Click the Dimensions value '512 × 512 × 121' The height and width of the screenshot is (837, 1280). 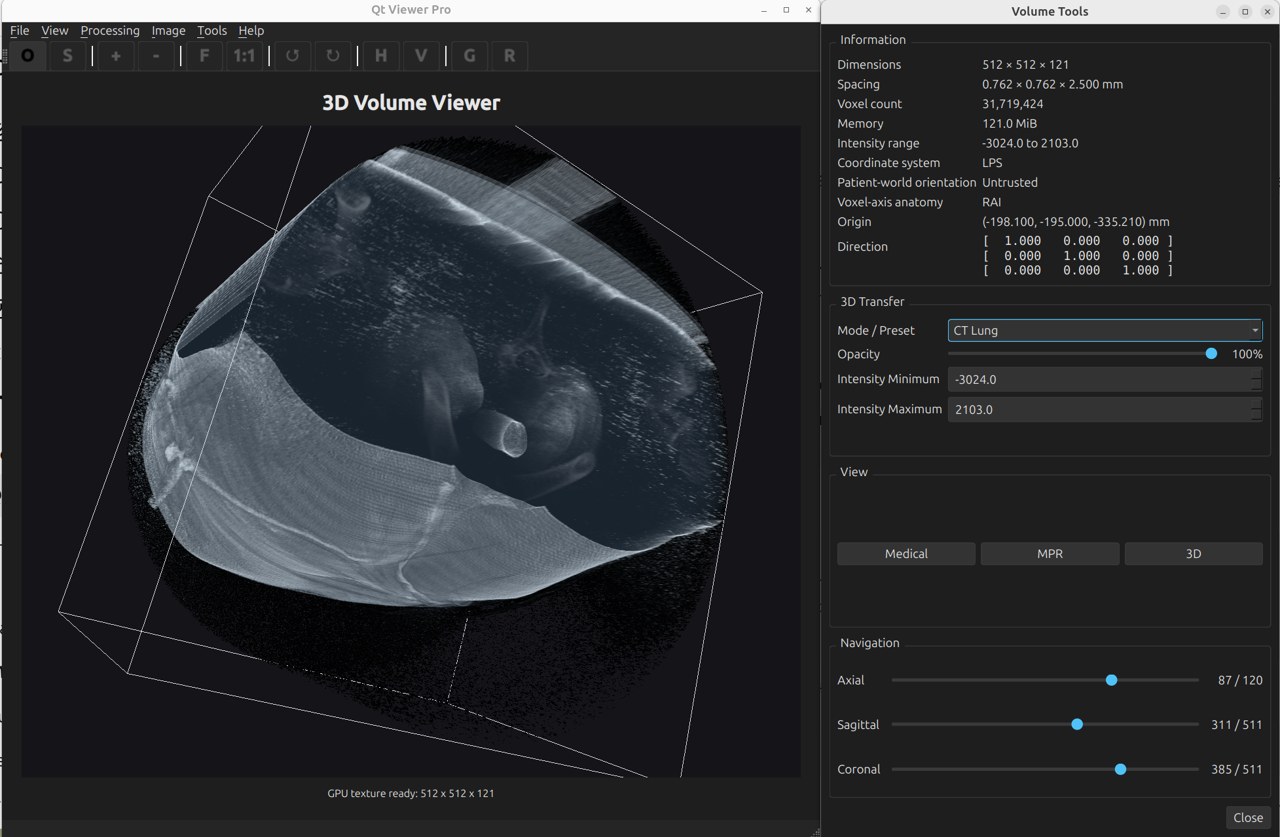(1025, 64)
